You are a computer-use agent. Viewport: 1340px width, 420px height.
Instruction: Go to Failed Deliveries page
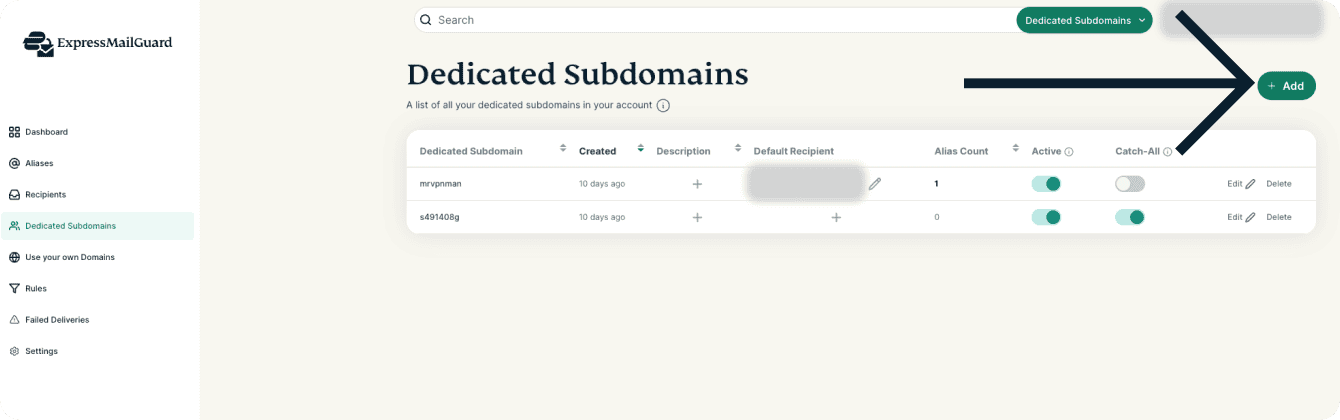56,320
